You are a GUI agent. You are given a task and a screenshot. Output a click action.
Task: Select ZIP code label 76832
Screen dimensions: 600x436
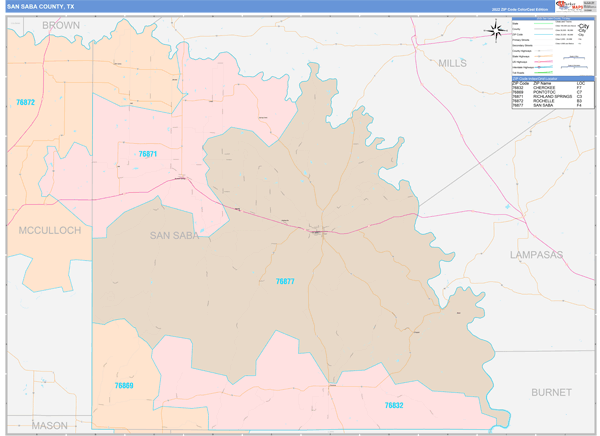[394, 405]
